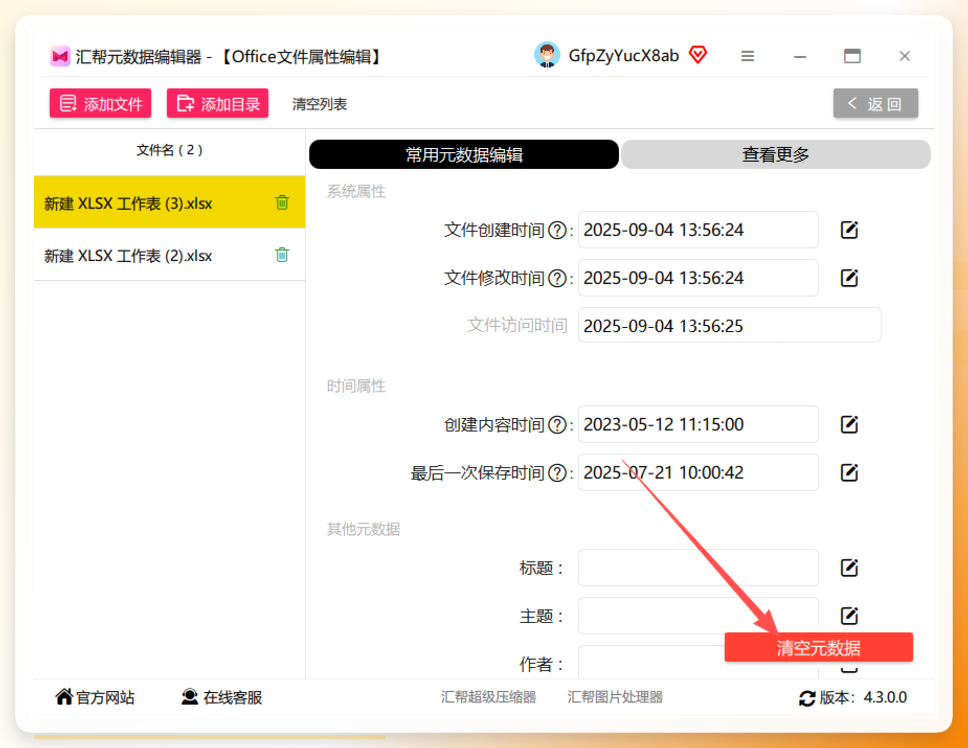968x748 pixels.
Task: Click the version refresh icon
Action: coord(807,698)
